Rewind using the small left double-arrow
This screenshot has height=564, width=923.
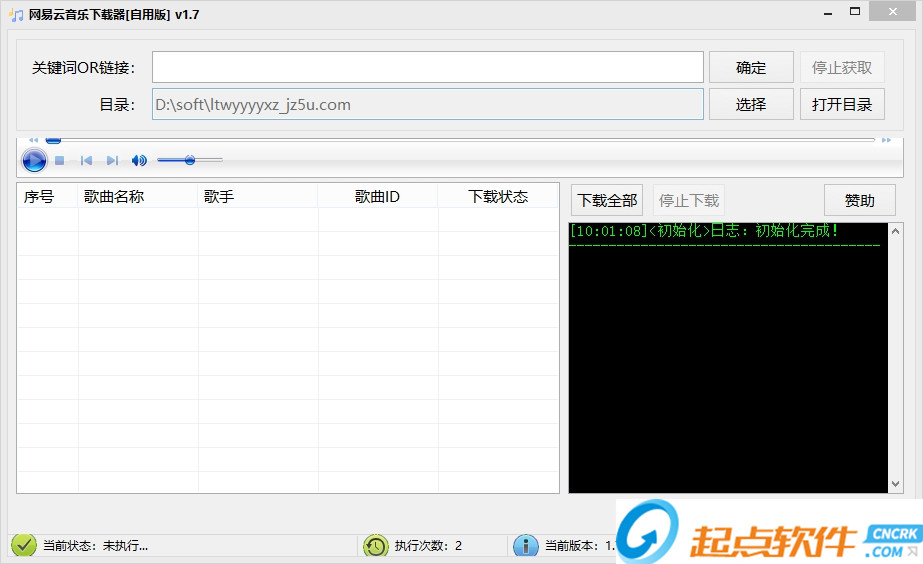coord(34,140)
